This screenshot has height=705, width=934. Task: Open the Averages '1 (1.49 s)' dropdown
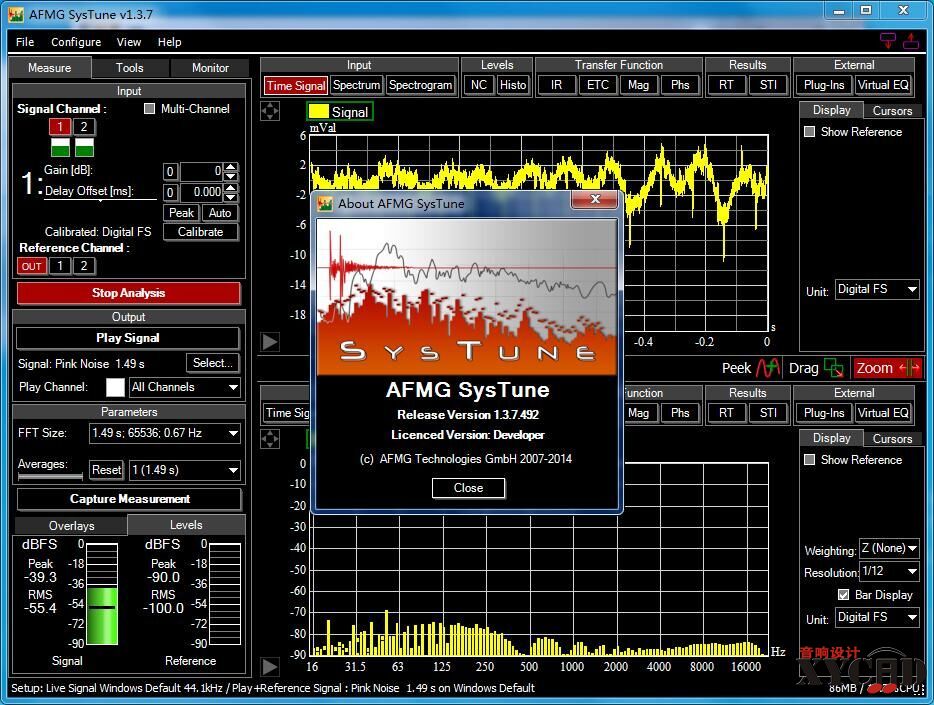[185, 470]
